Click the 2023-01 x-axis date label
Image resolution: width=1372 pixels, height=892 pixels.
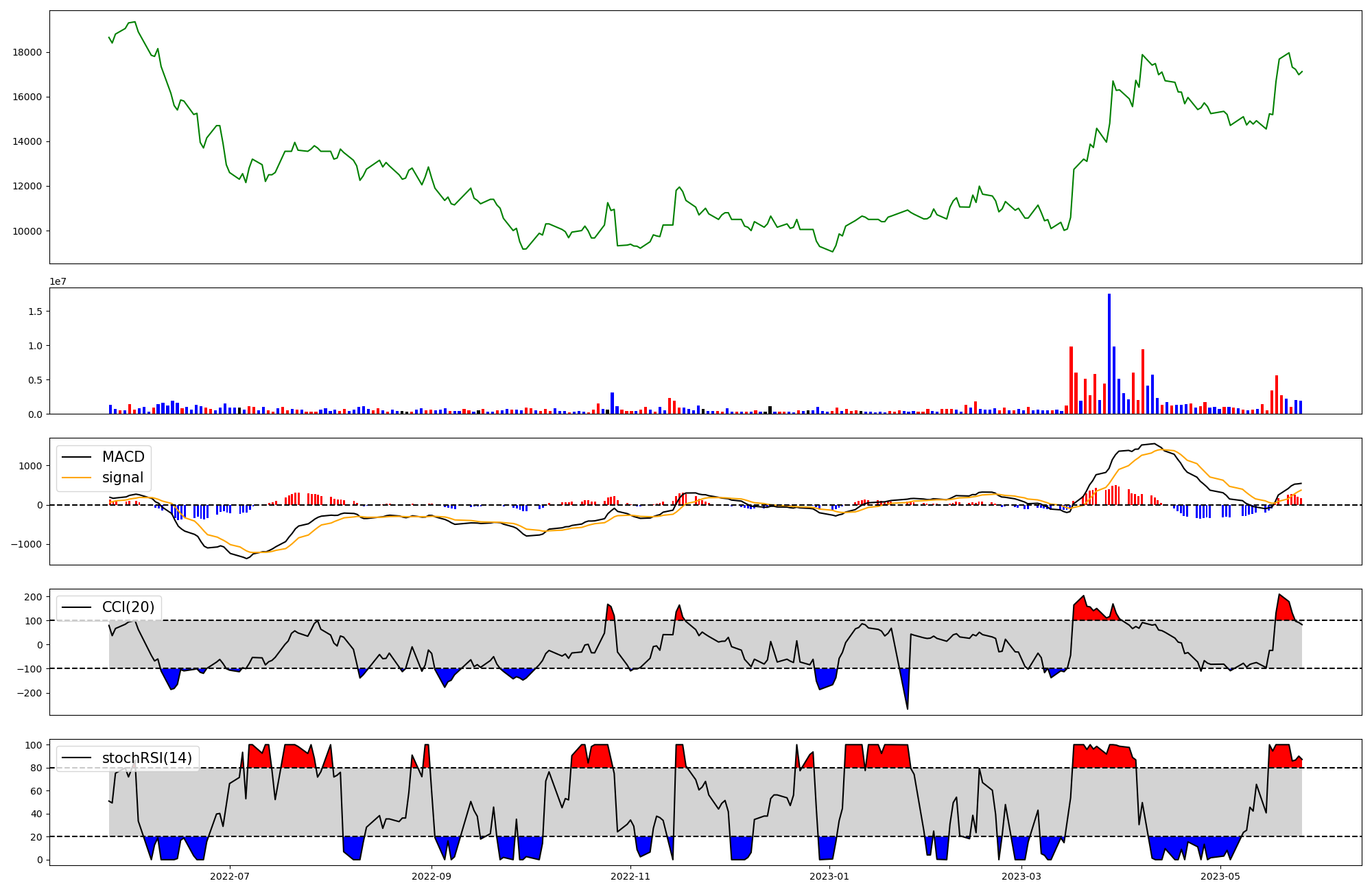tap(829, 876)
